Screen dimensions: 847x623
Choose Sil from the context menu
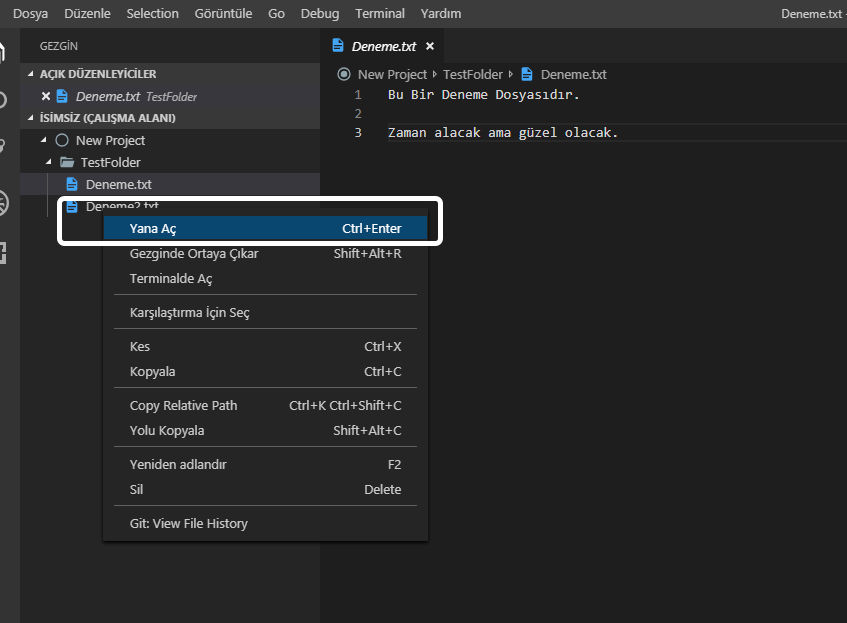click(x=265, y=489)
